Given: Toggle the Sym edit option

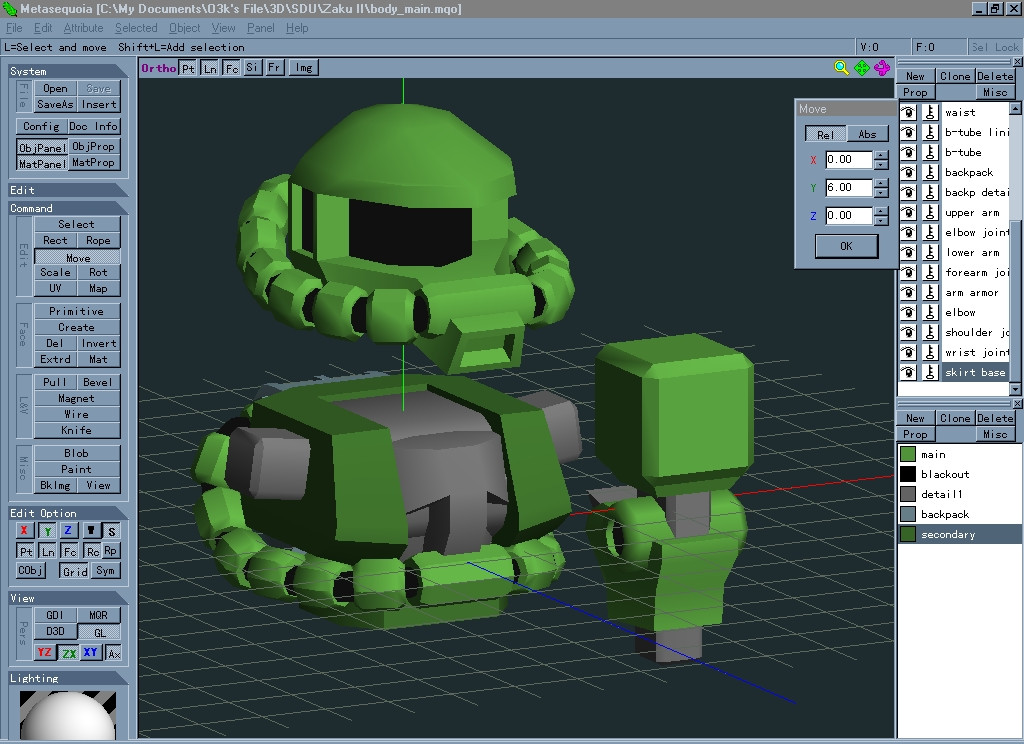Looking at the screenshot, I should (x=105, y=571).
